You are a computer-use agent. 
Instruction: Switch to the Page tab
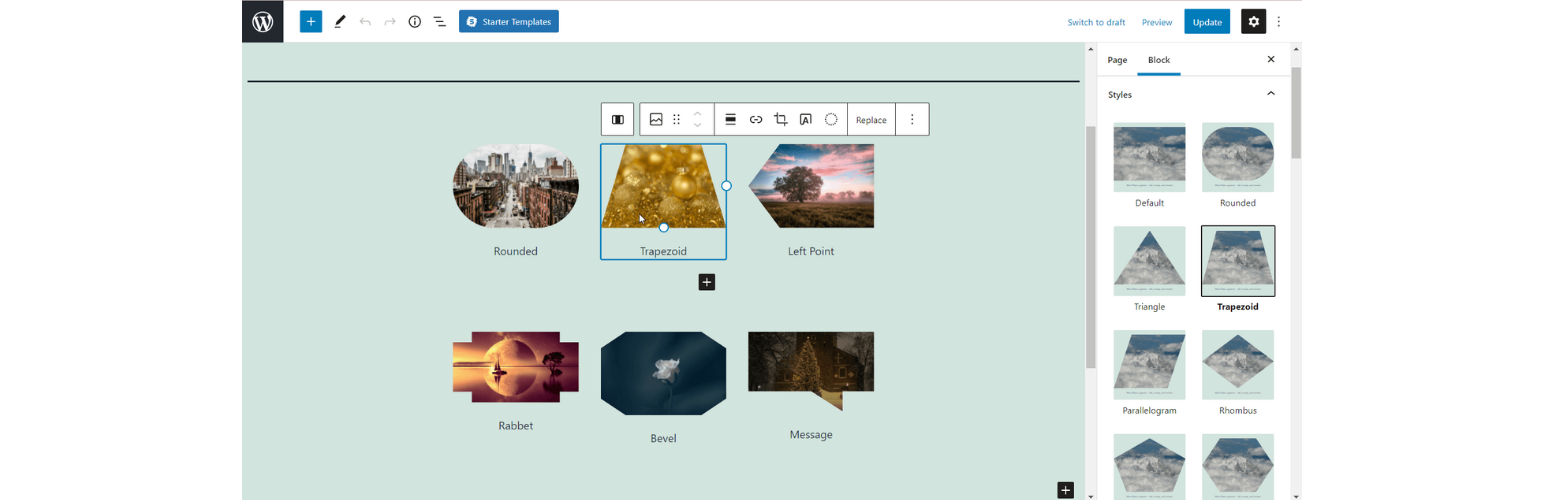coord(1117,60)
